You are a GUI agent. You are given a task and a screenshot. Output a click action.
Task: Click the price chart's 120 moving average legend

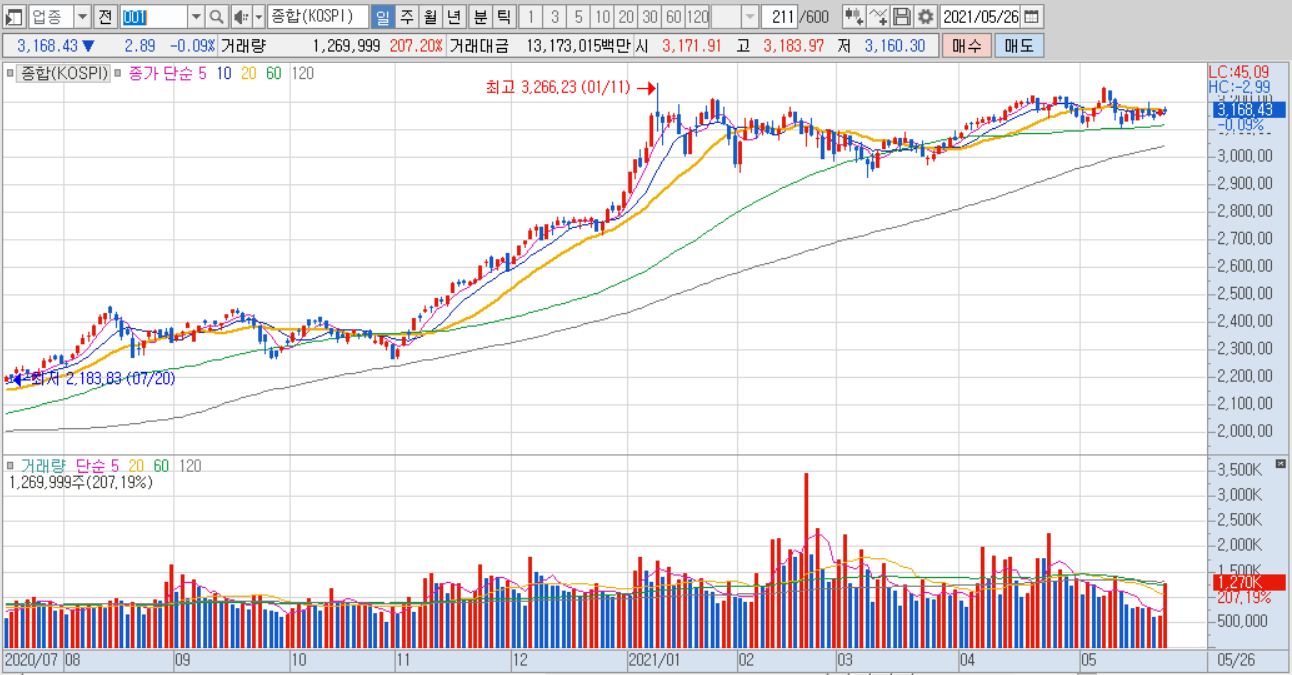[x=303, y=73]
